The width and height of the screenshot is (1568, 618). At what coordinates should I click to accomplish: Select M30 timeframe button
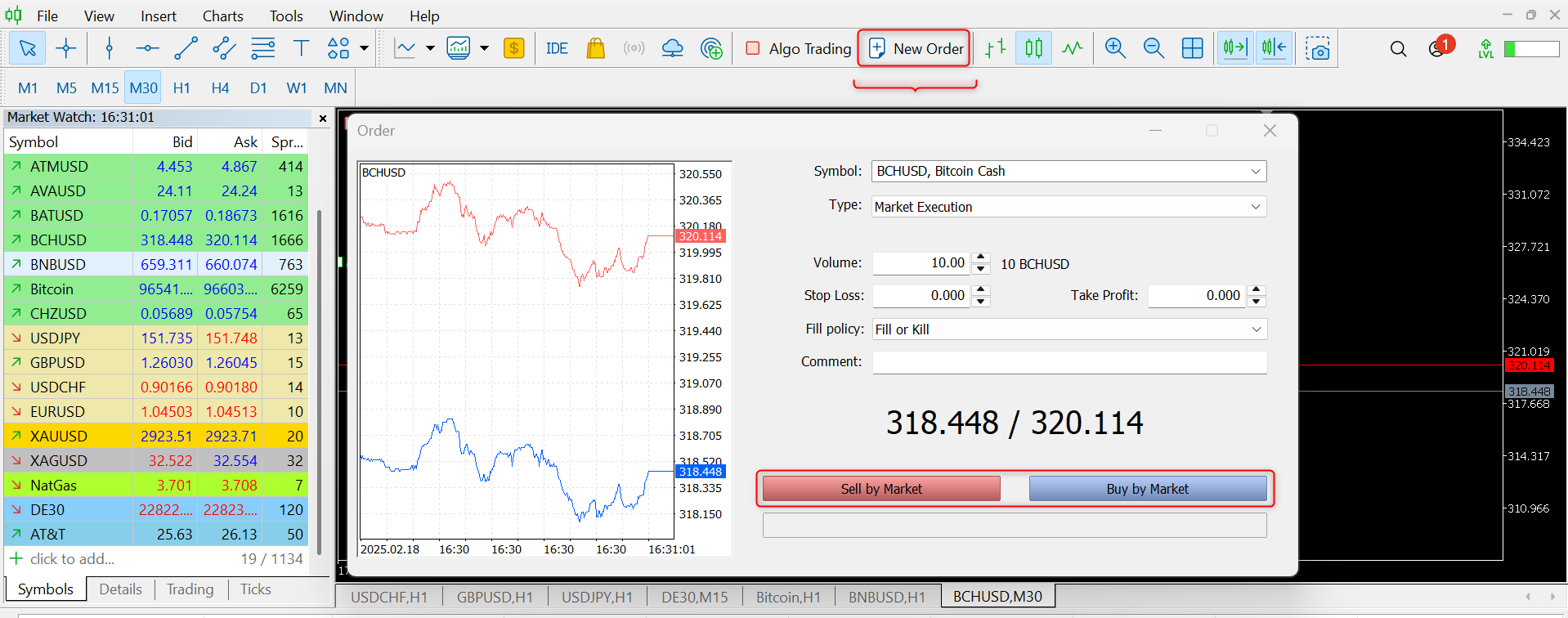pos(143,87)
